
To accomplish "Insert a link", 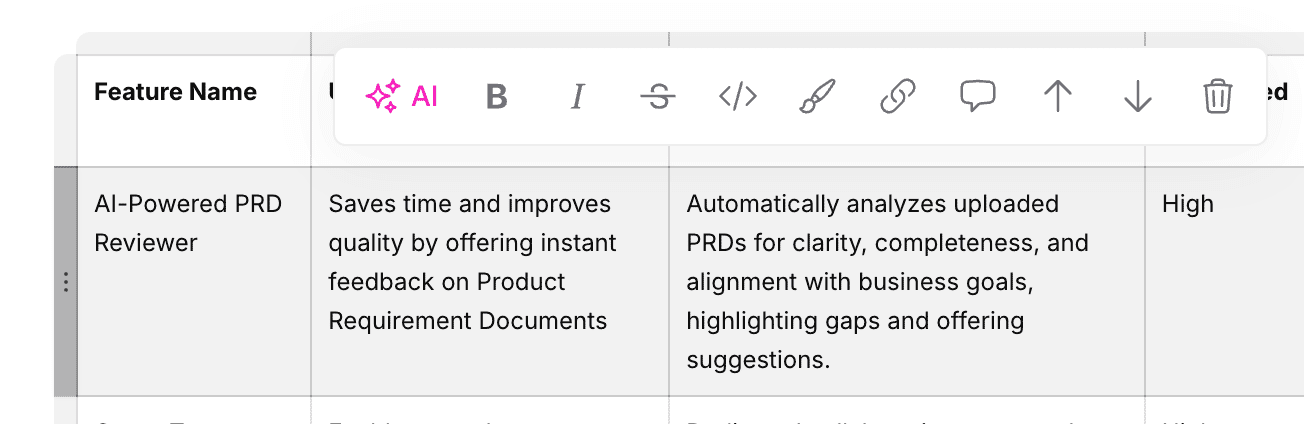I will point(898,97).
